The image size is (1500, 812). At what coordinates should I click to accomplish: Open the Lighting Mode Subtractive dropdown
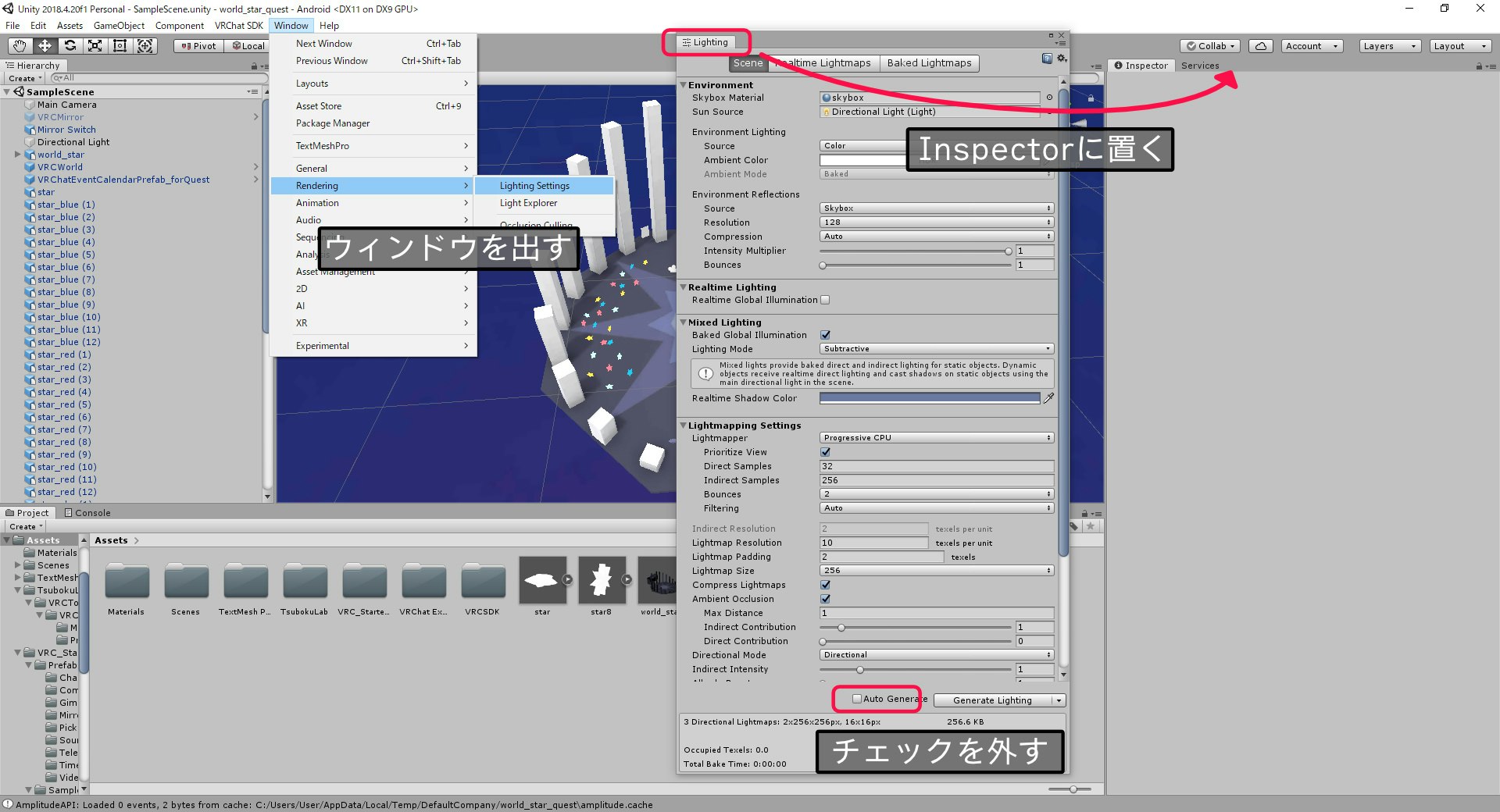pyautogui.click(x=937, y=349)
